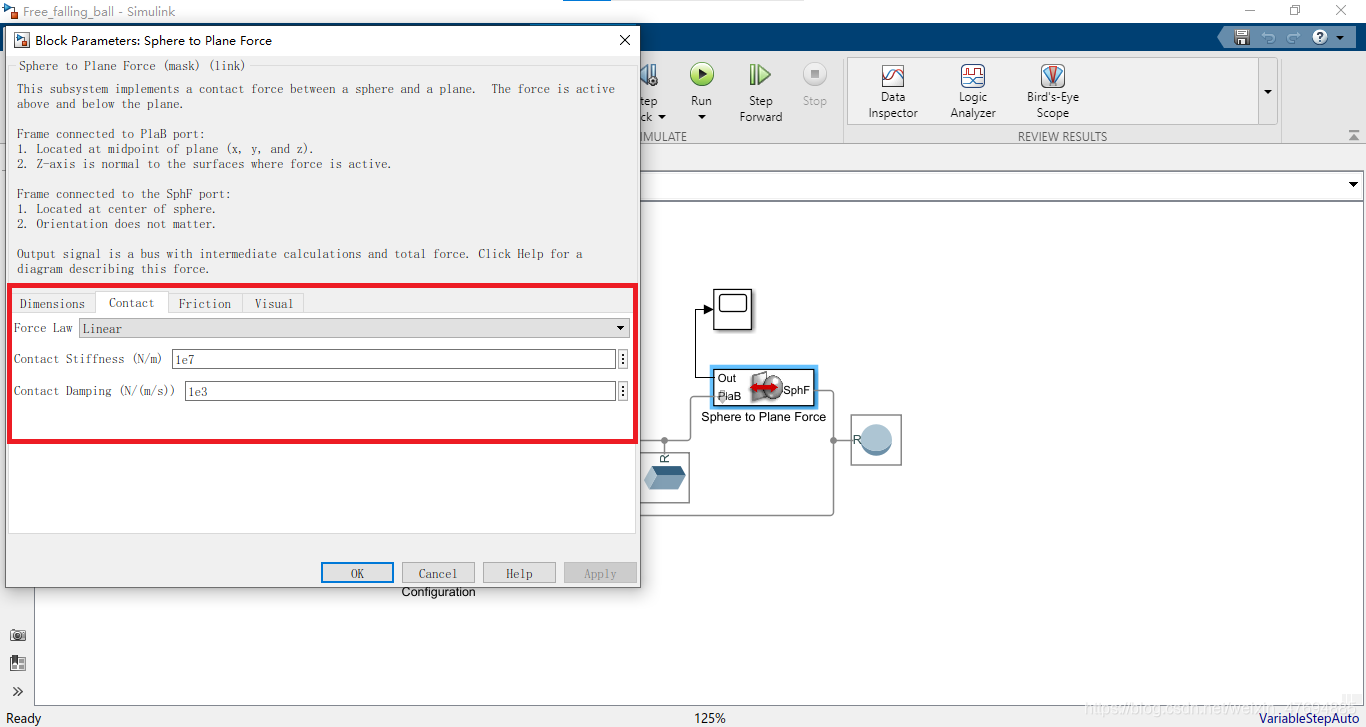Click the Sphere to Plane Force label
1366x727 pixels.
pos(763,417)
